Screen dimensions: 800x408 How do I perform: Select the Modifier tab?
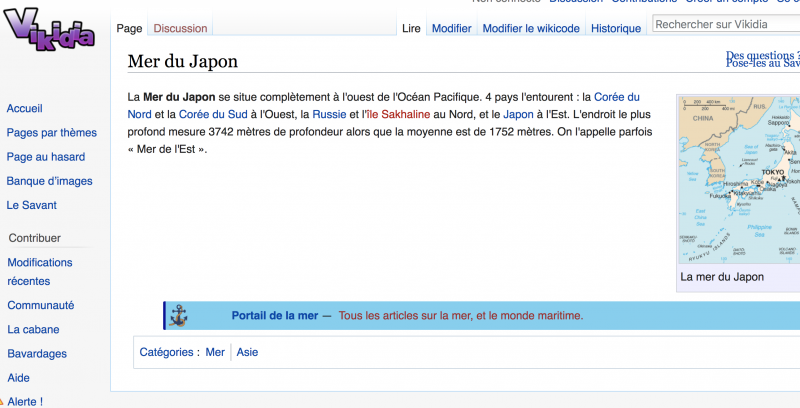tap(451, 29)
